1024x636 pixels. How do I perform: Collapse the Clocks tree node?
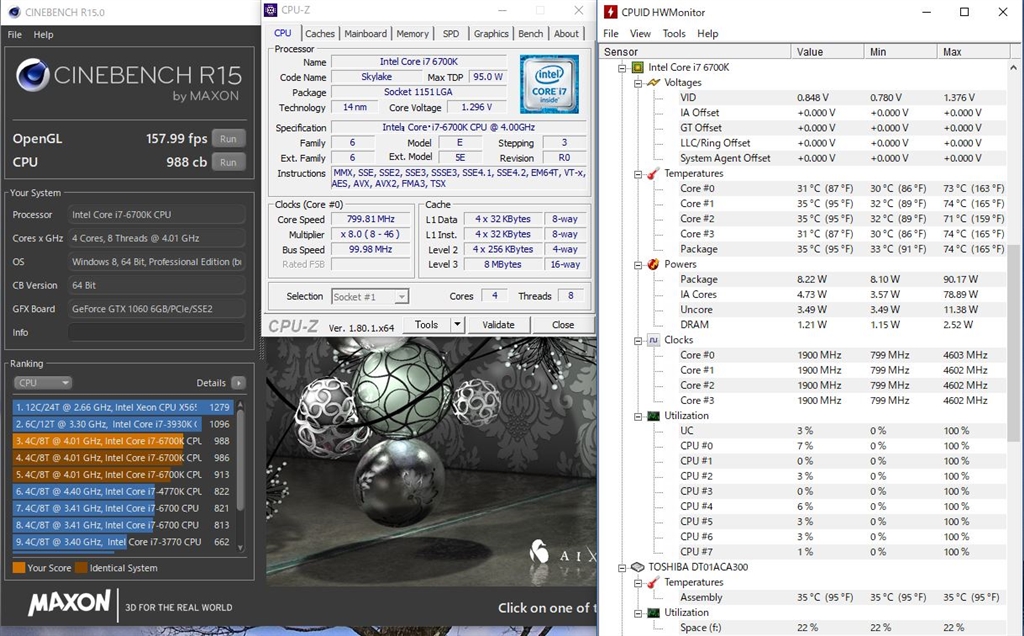[x=638, y=340]
